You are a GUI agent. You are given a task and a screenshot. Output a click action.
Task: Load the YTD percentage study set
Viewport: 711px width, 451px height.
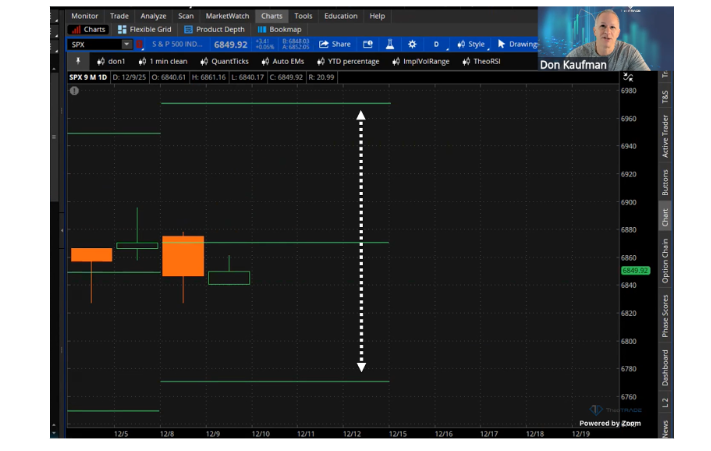(348, 61)
